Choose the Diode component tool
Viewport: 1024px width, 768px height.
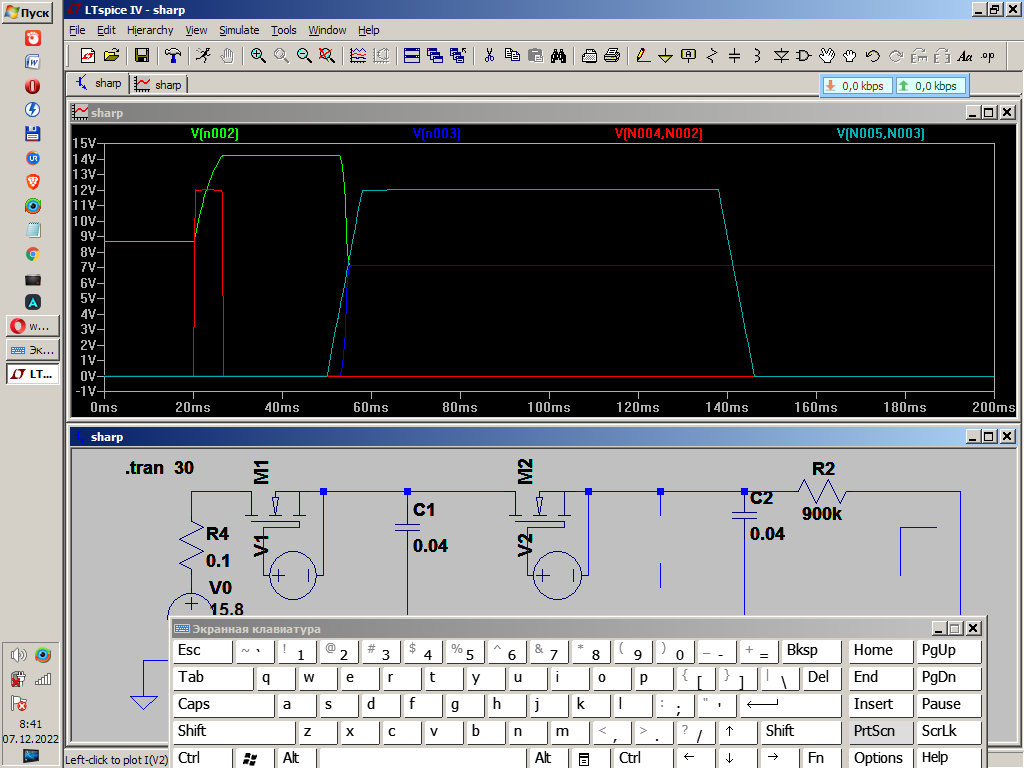[x=781, y=55]
